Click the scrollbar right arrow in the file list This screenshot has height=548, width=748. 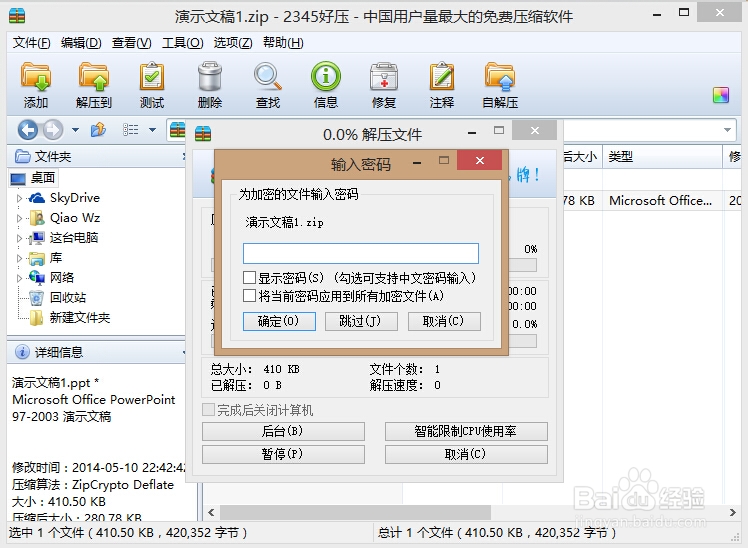tap(732, 513)
